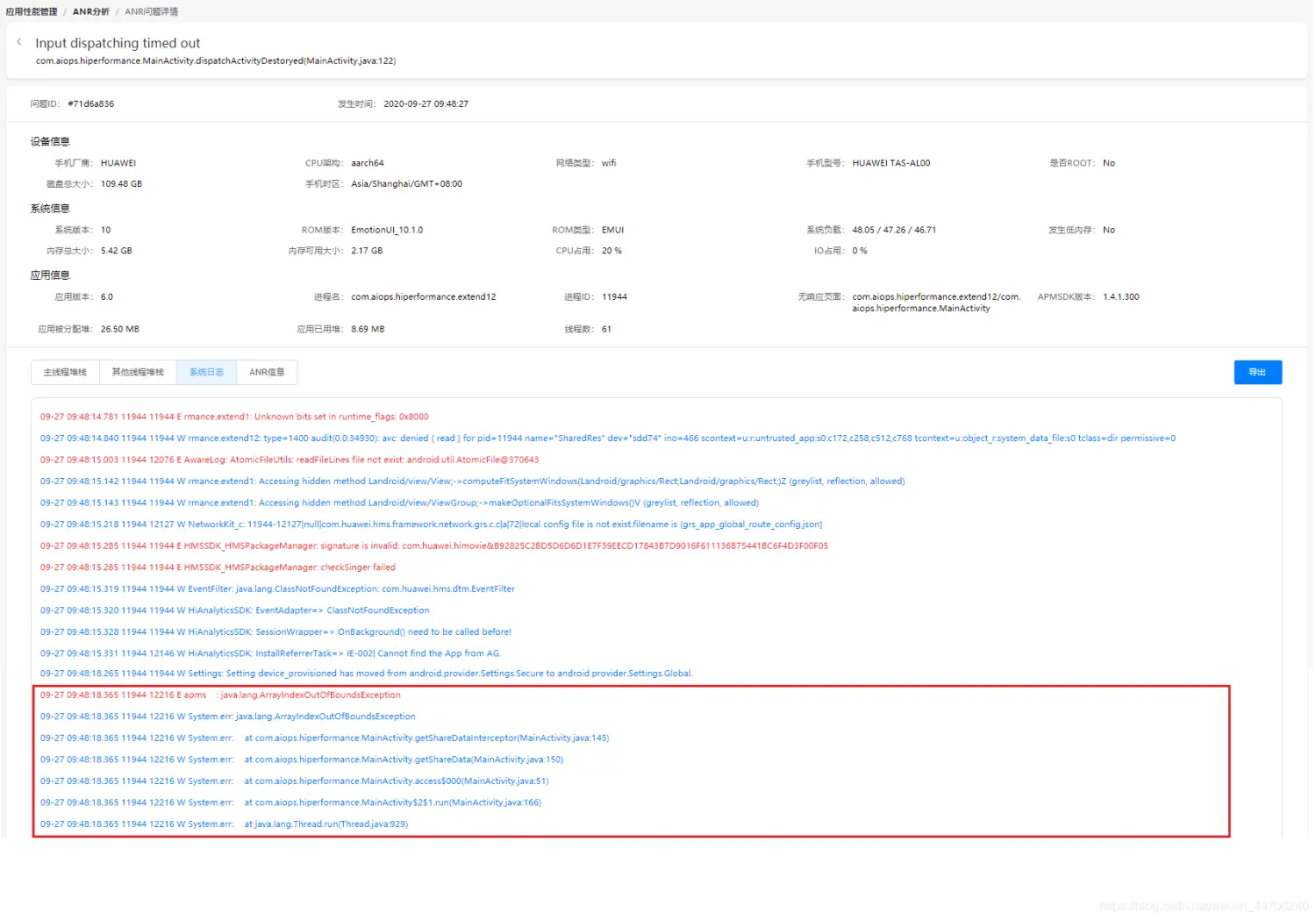This screenshot has width=1316, height=920.
Task: Select the unresponsive page MainActivity path
Action: 936,303
